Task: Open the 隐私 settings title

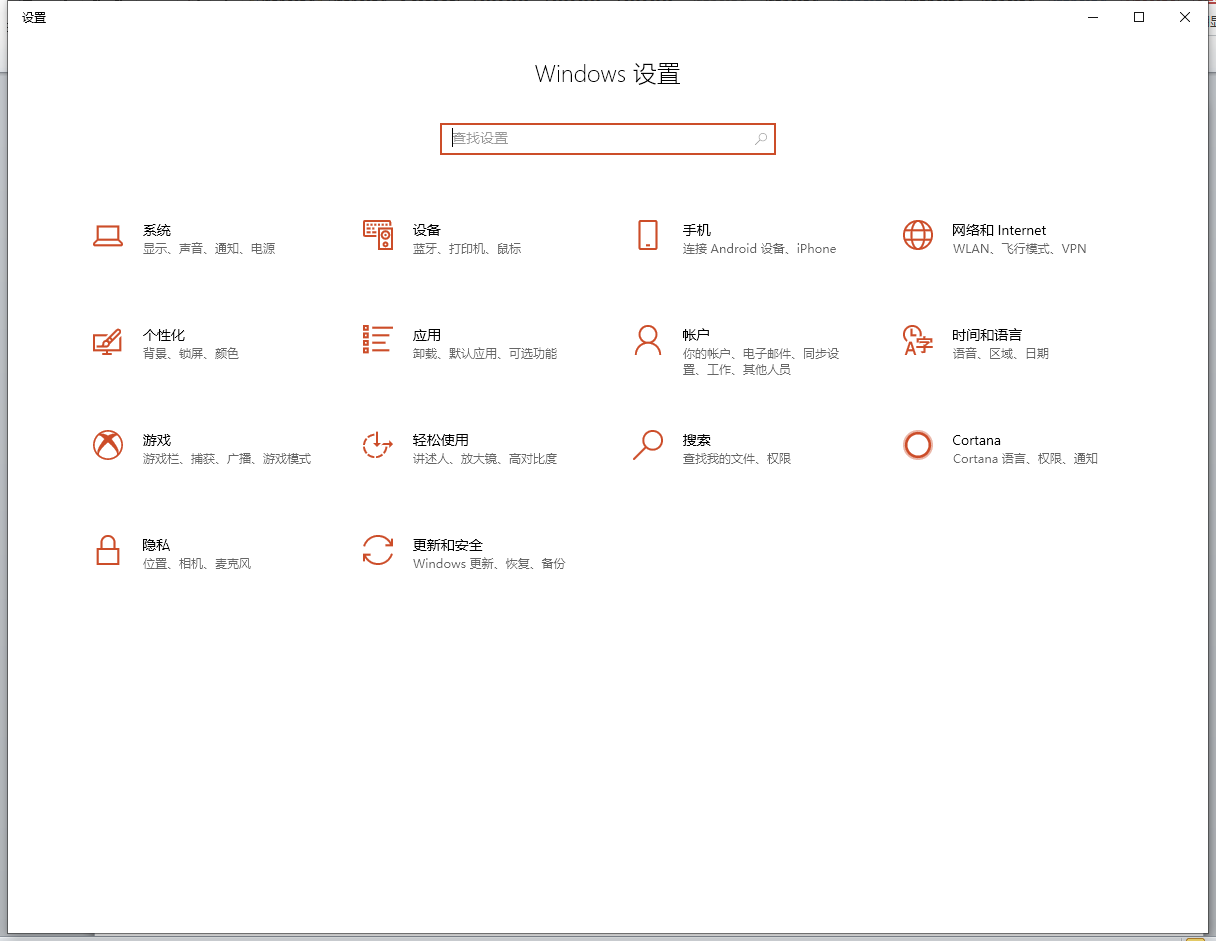Action: (x=157, y=545)
